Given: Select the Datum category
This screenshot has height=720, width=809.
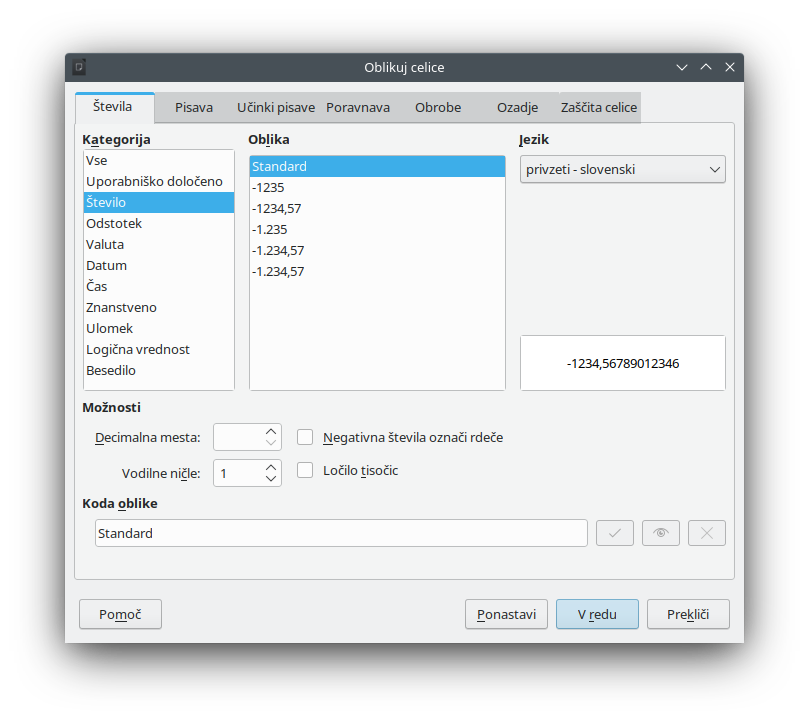Looking at the screenshot, I should (158, 266).
